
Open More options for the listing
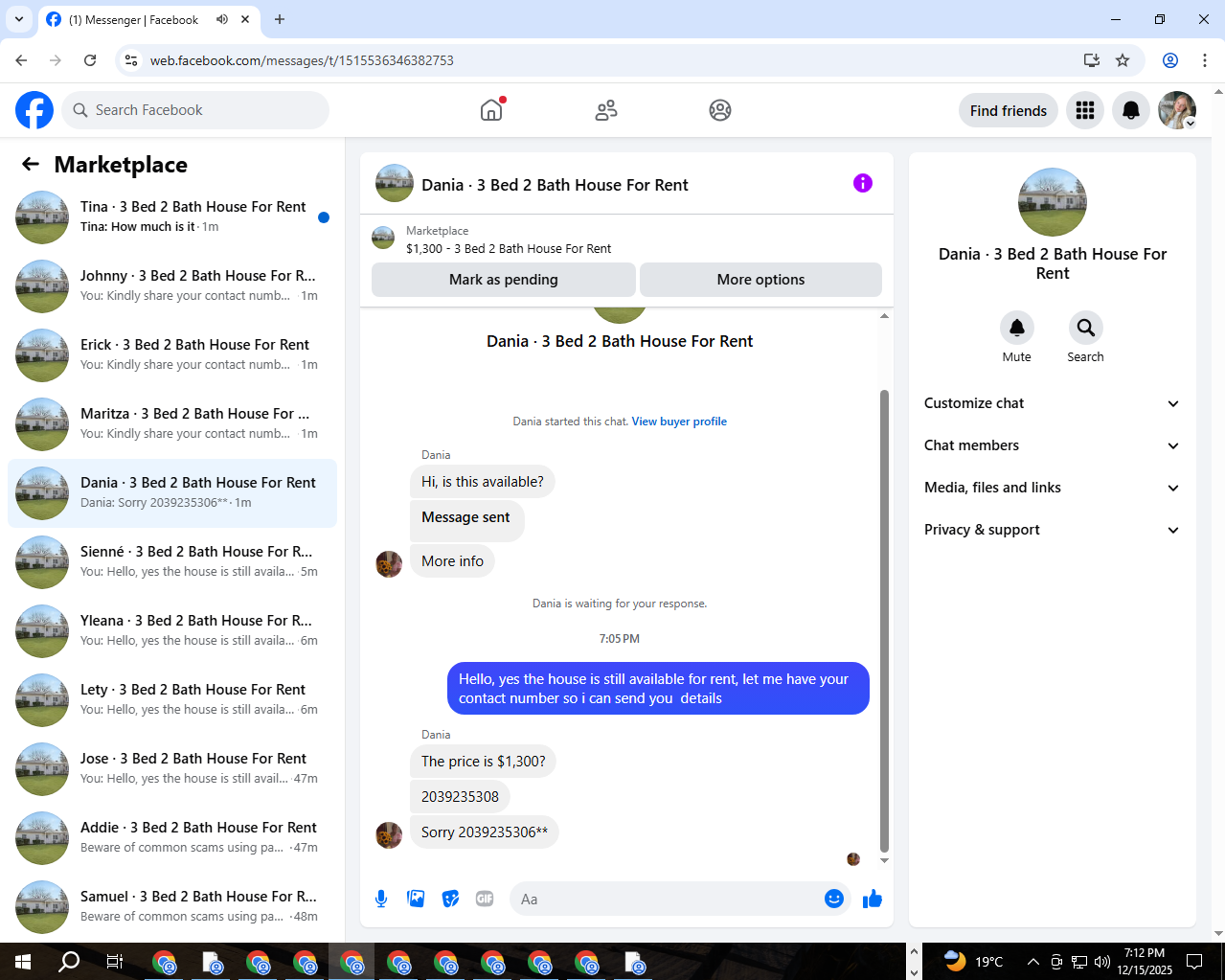pyautogui.click(x=760, y=280)
